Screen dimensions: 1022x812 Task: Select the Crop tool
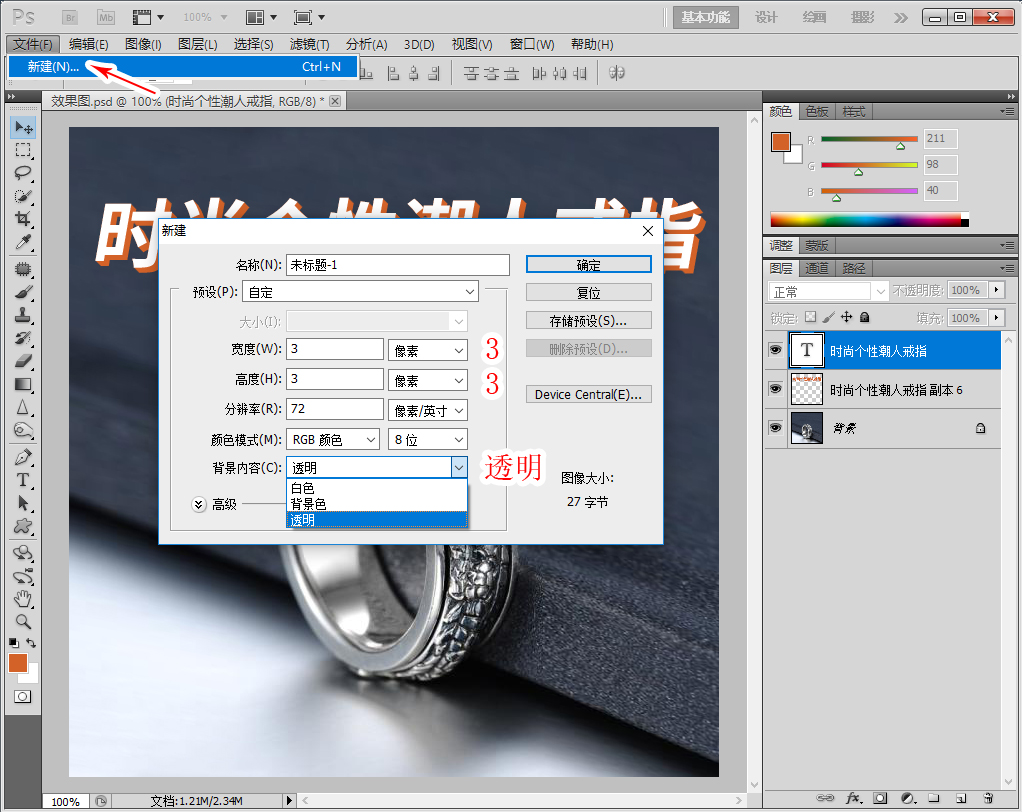(x=23, y=219)
